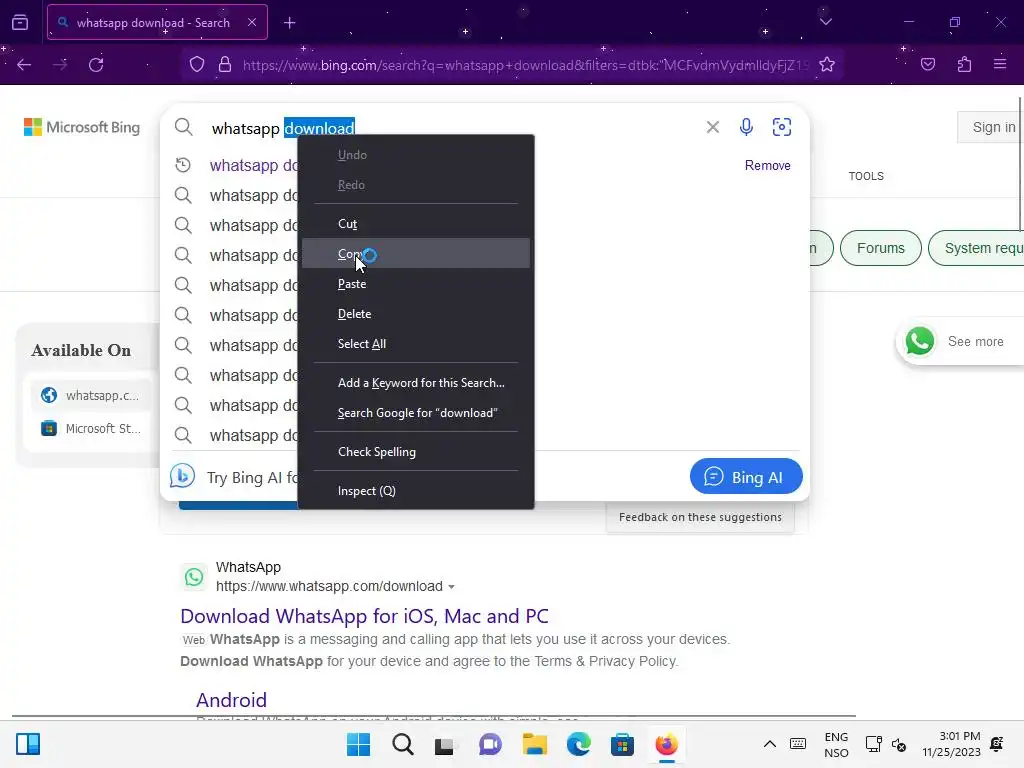The width and height of the screenshot is (1024, 768).
Task: Click the history clock icon on first suggestion
Action: 184,165
